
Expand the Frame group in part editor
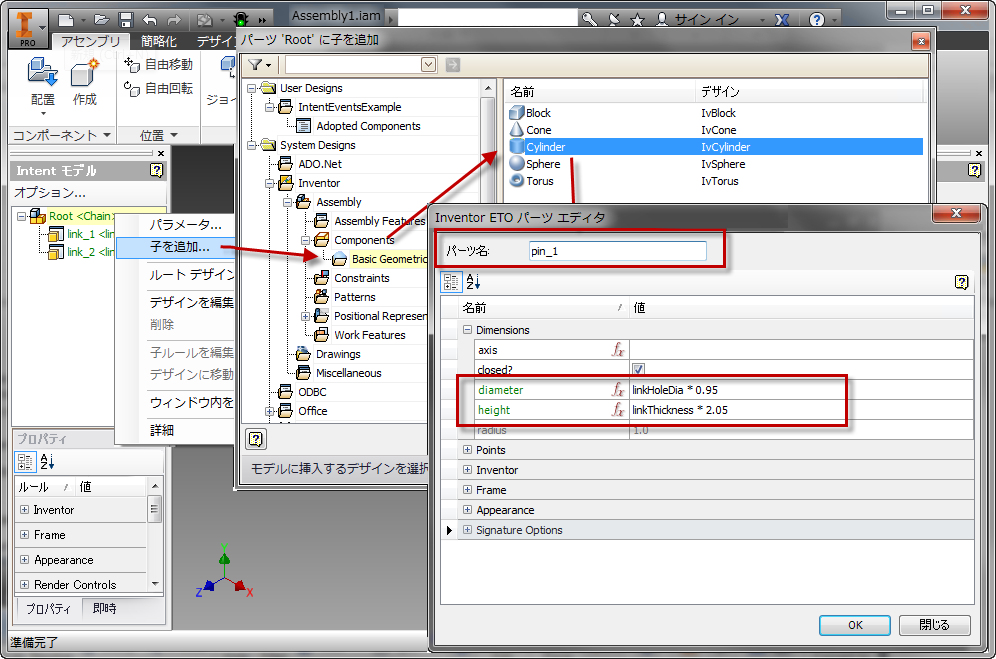[468, 489]
